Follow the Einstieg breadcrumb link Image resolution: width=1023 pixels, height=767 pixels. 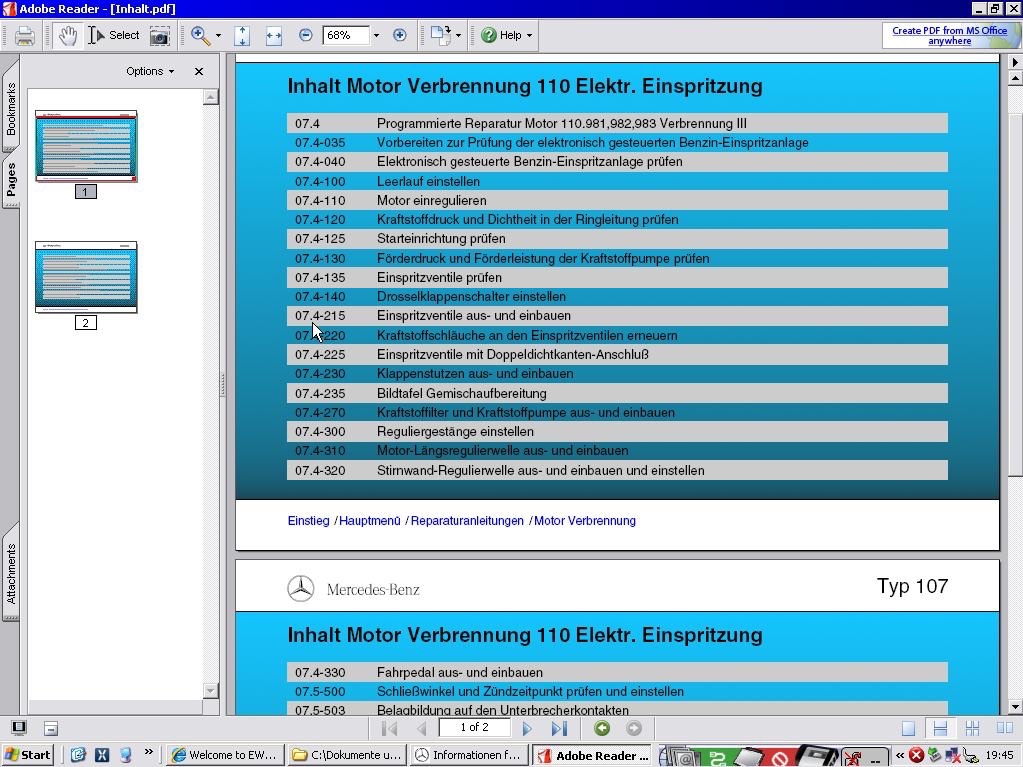[x=309, y=520]
